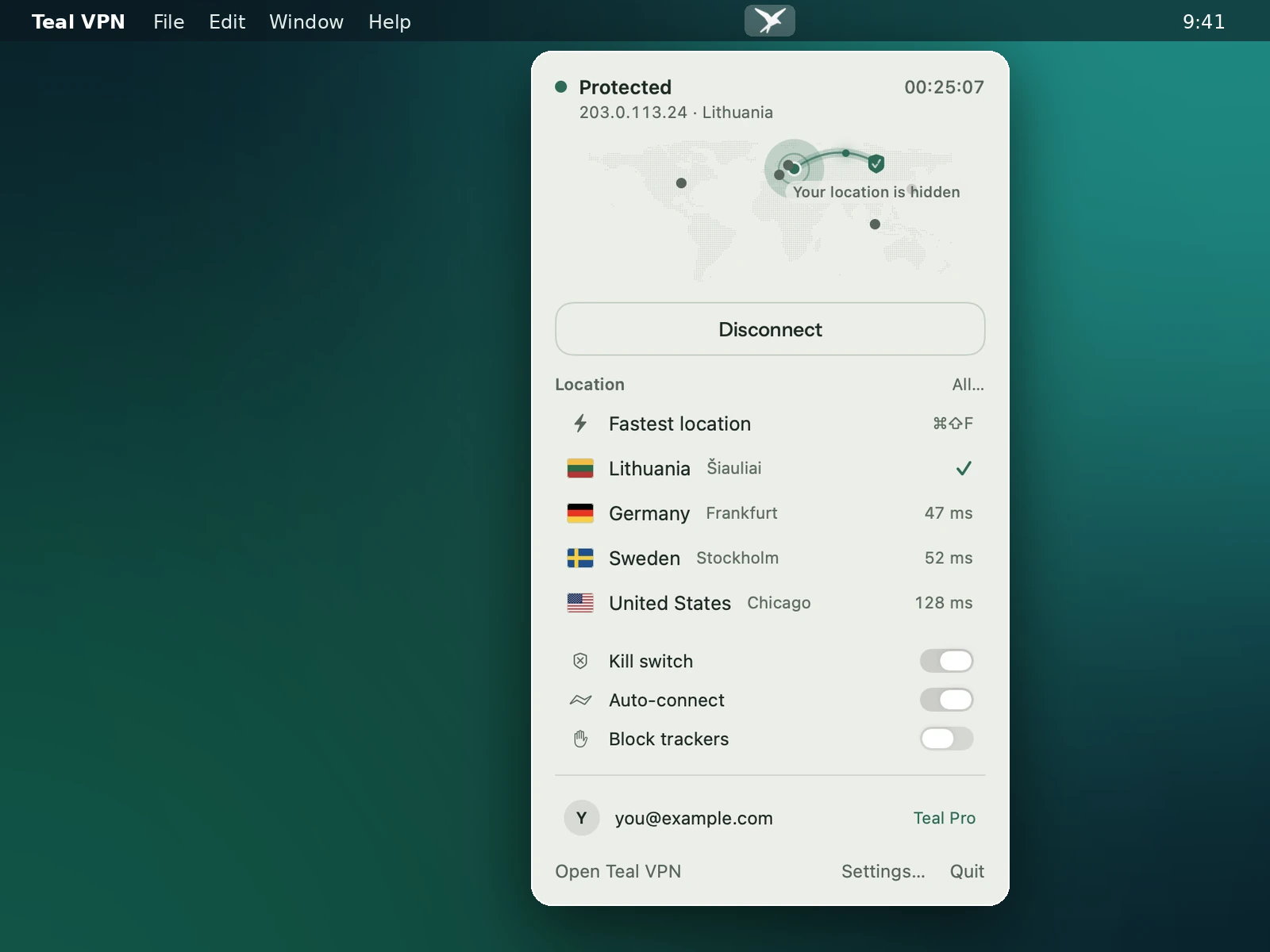The image size is (1270, 952).
Task: Click the United States flag icon
Action: pyautogui.click(x=580, y=603)
